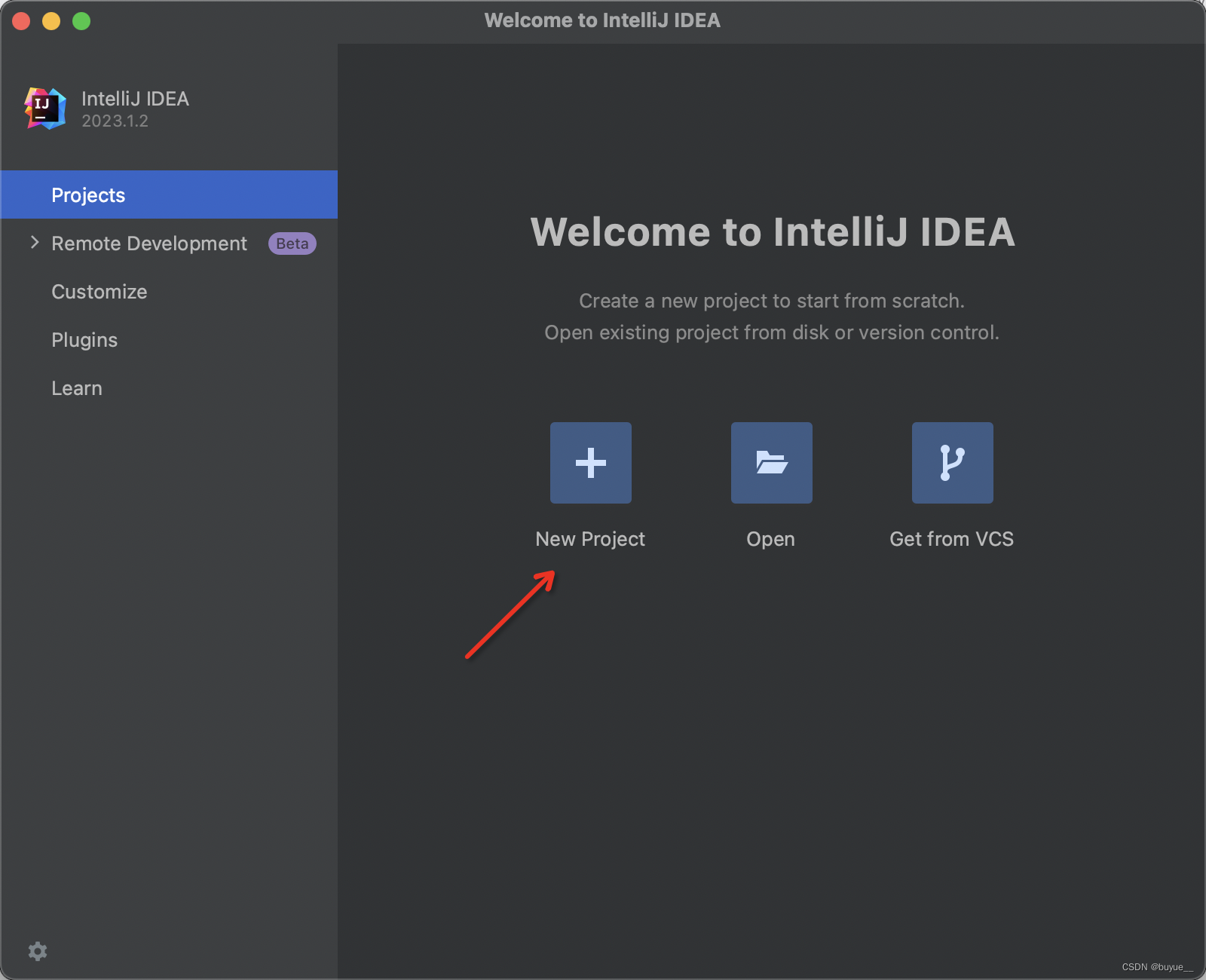Click the Get from VCS branch icon
The image size is (1206, 980).
pyautogui.click(x=953, y=463)
